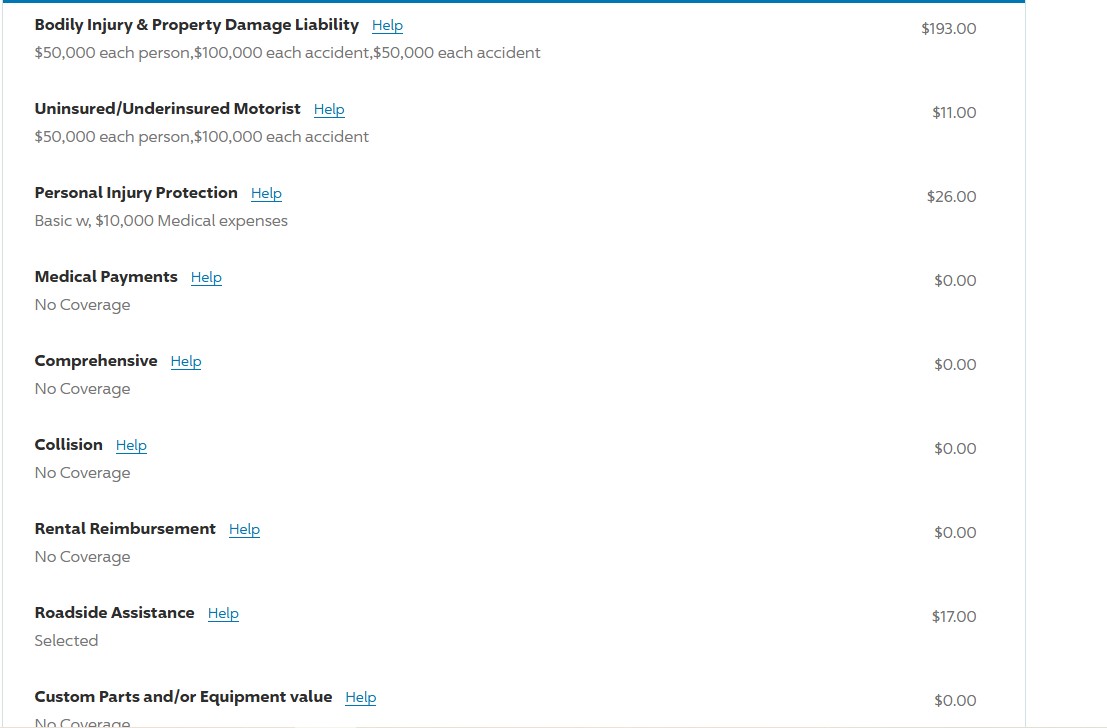This screenshot has width=1107, height=728.
Task: Click 'No Coverage' under Collision
Action: tap(83, 473)
